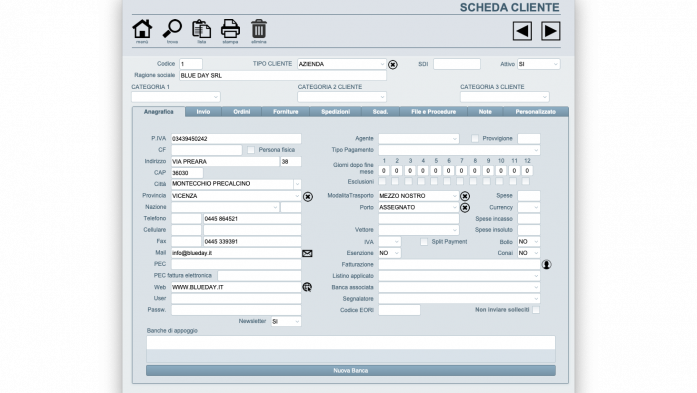
Task: Check Esclusioni box for month 6
Action: (447, 181)
